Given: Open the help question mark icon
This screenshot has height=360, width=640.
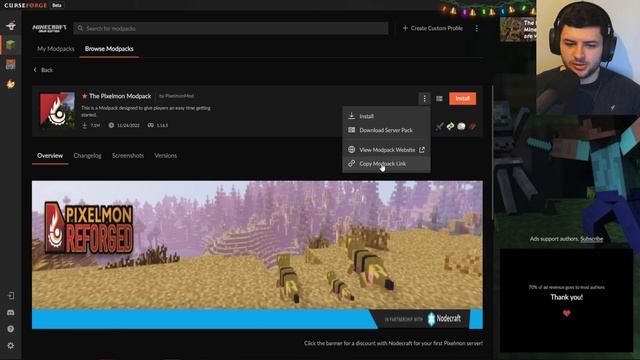Looking at the screenshot, I should [x=11, y=329].
